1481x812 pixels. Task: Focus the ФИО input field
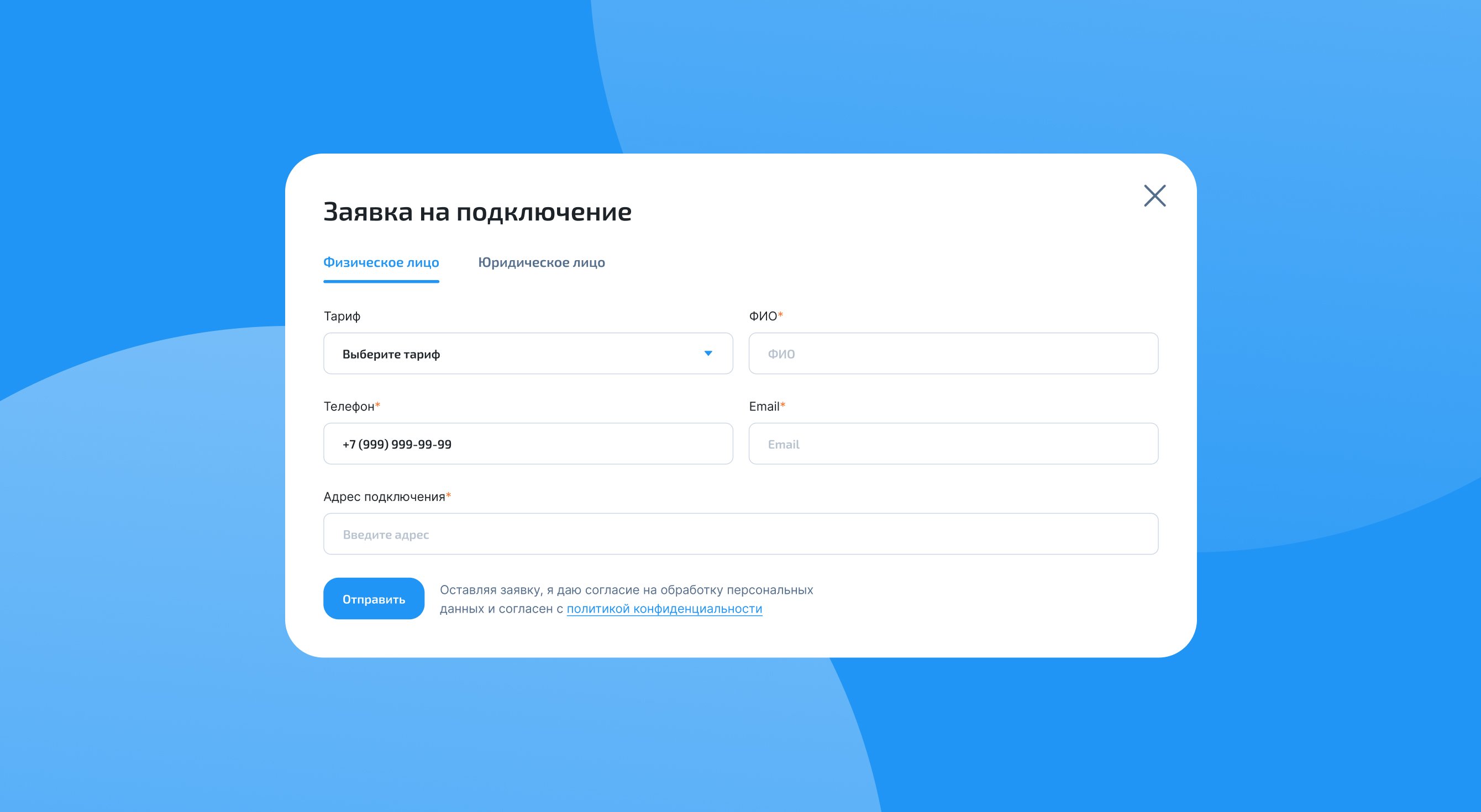953,354
